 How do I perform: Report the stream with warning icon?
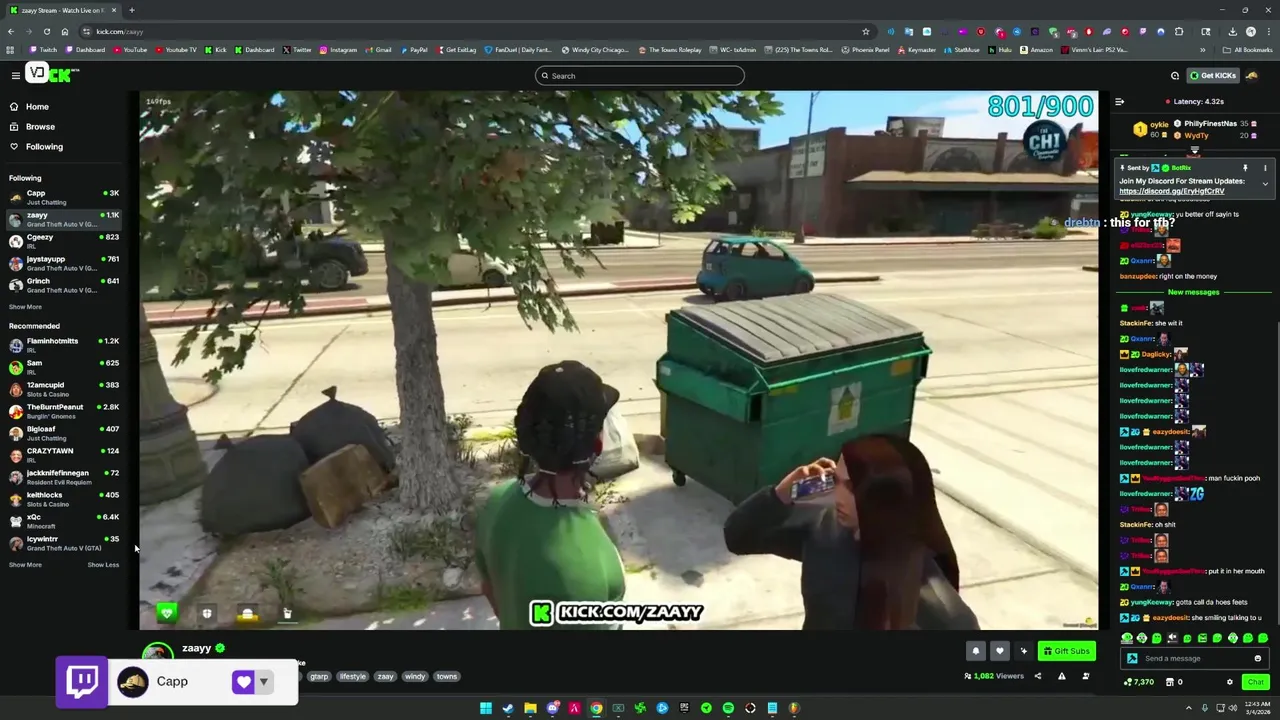pyautogui.click(x=1061, y=676)
